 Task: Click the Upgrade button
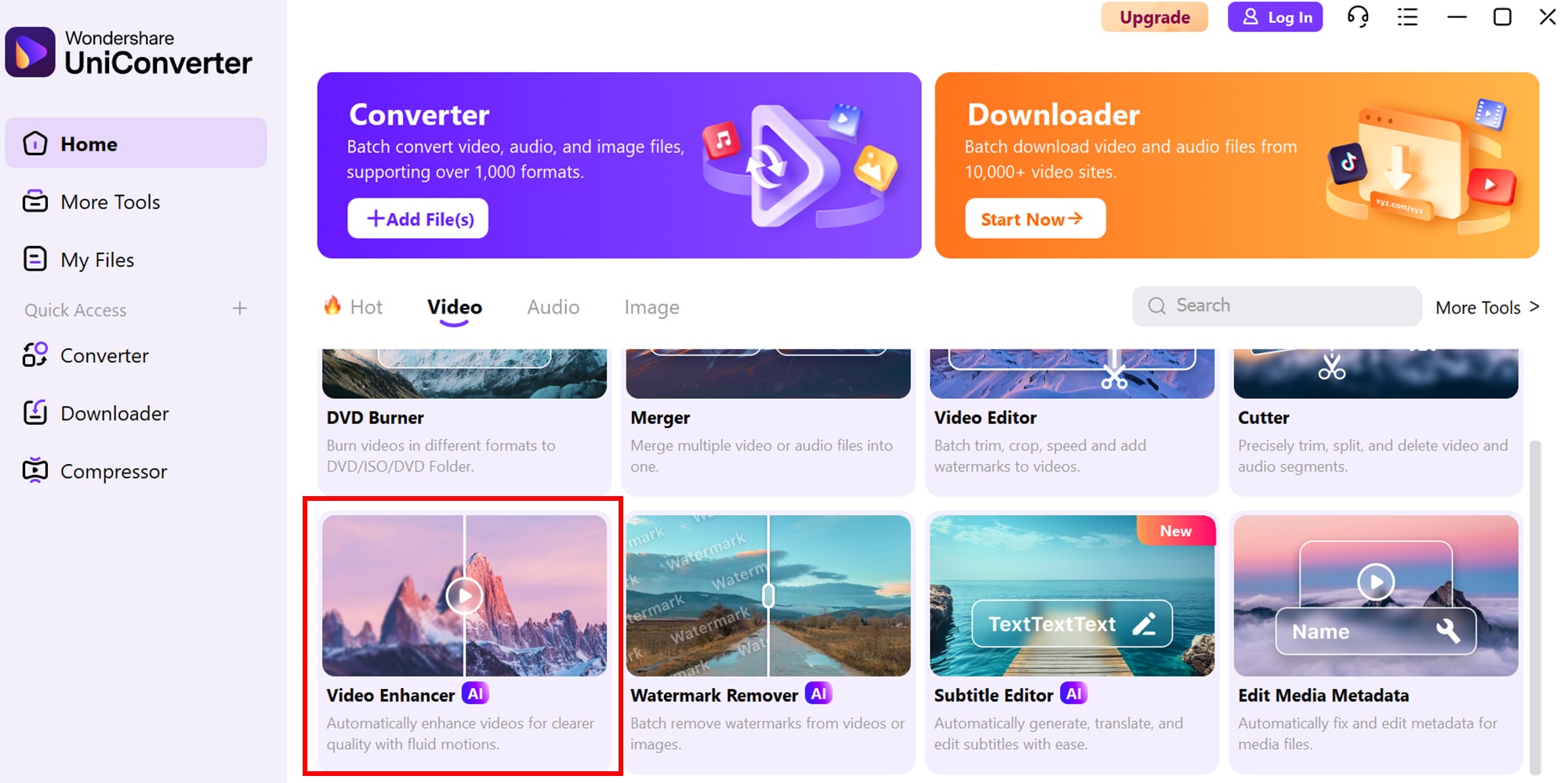pos(1154,17)
